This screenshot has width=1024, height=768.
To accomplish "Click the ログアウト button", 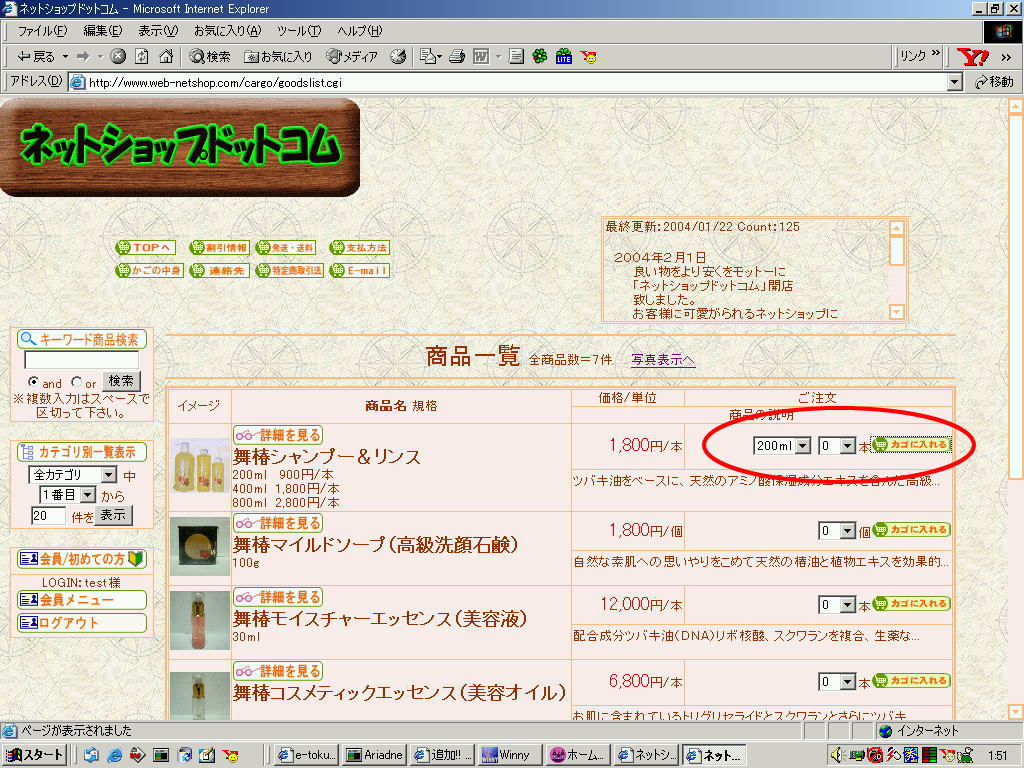I will coord(82,623).
